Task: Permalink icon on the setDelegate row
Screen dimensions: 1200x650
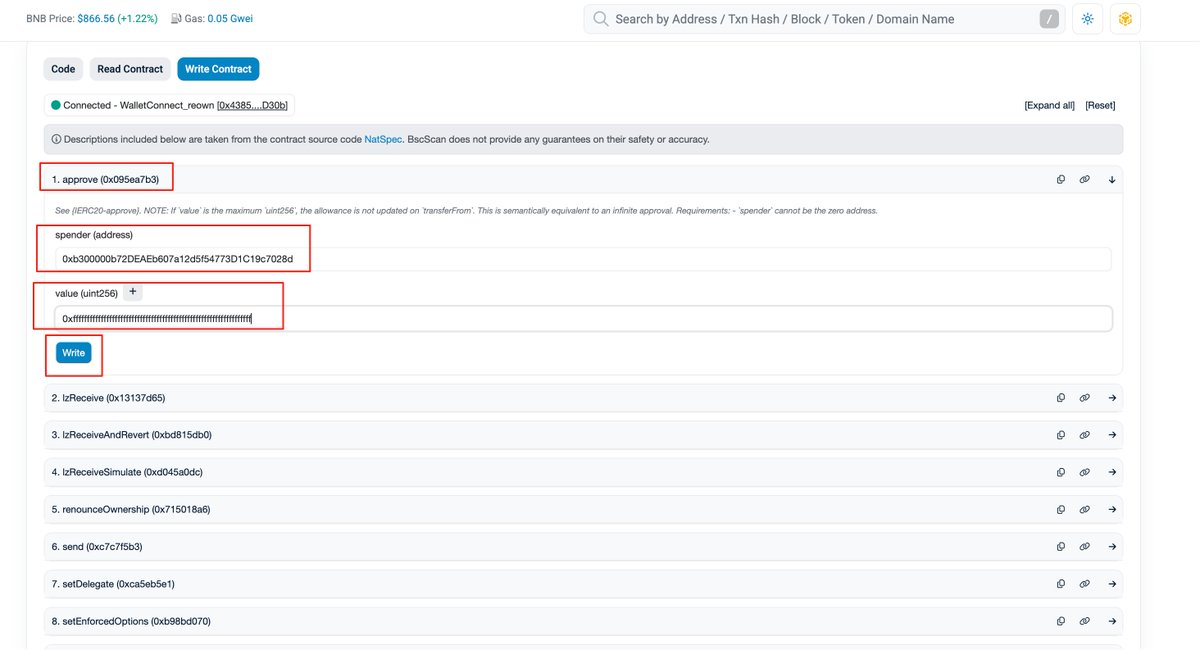Action: (1085, 584)
